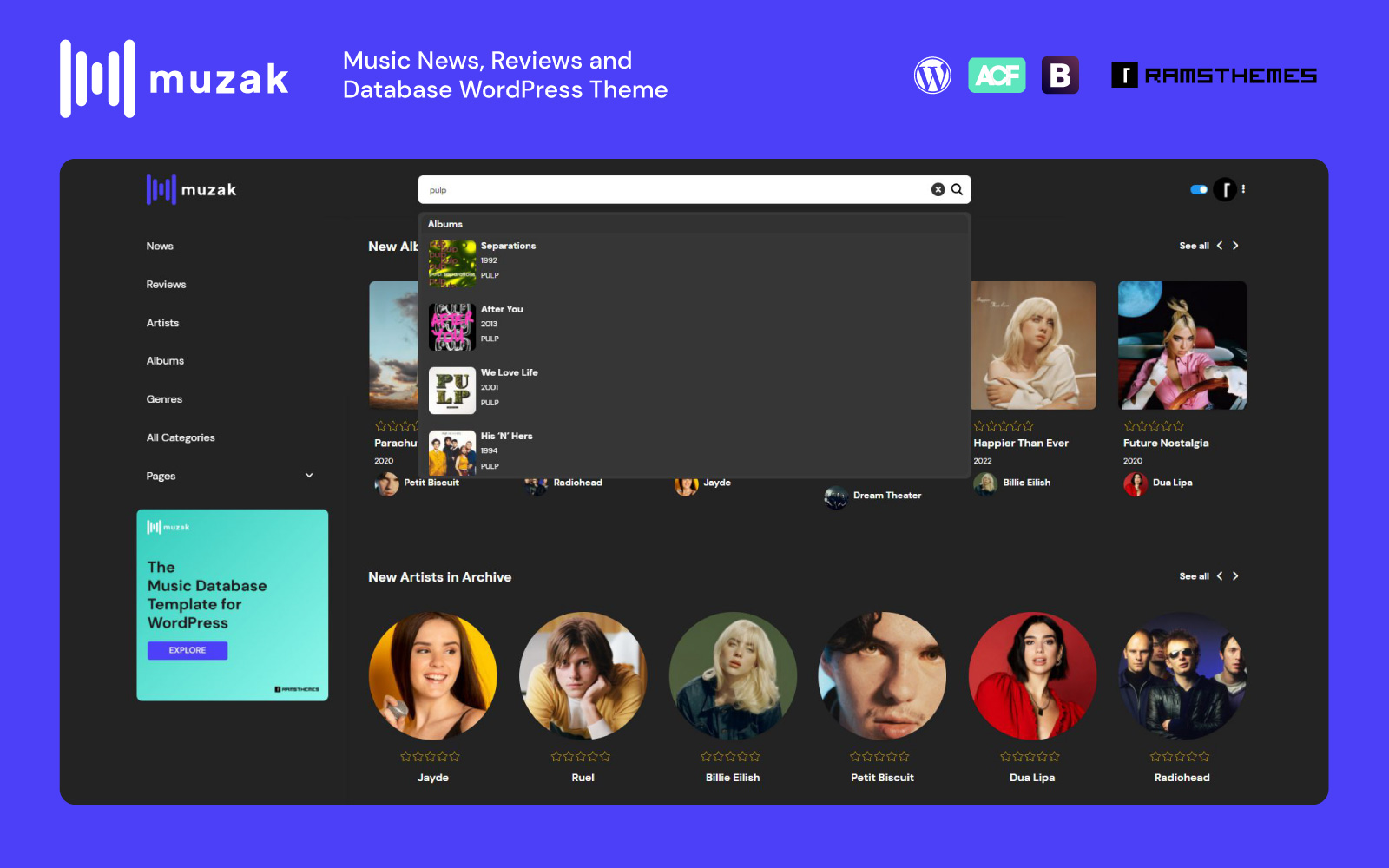The height and width of the screenshot is (868, 1389).
Task: Open Radiohead's circular artist photo
Action: pyautogui.click(x=1182, y=676)
